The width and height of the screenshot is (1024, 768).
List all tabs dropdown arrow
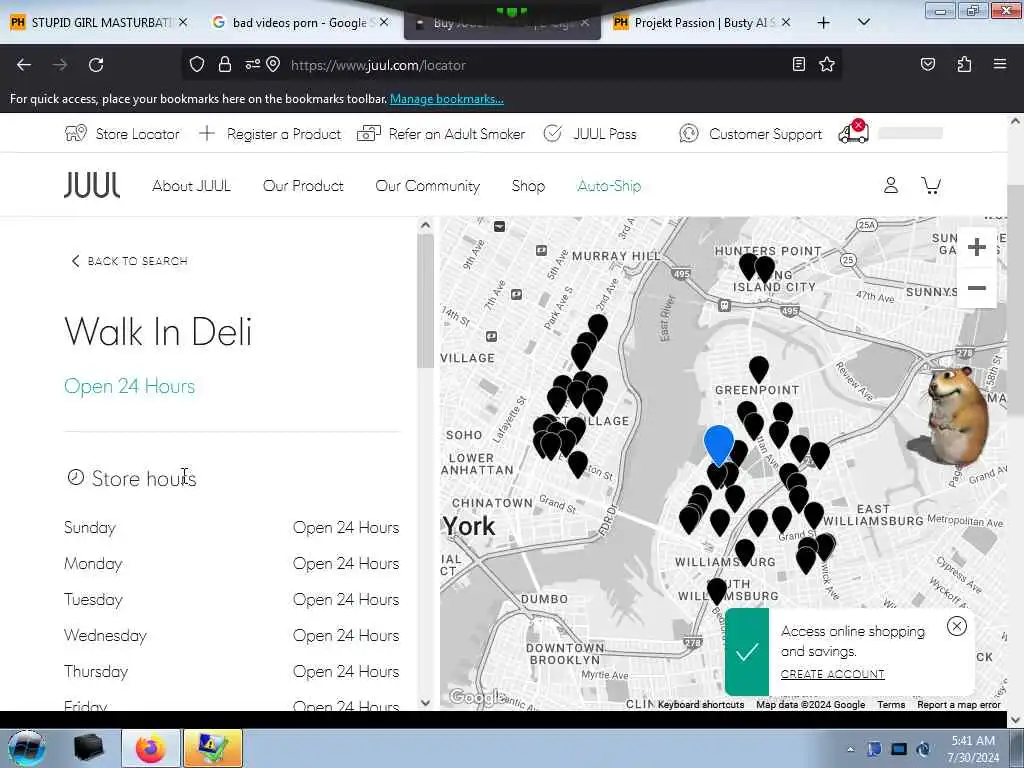863,22
